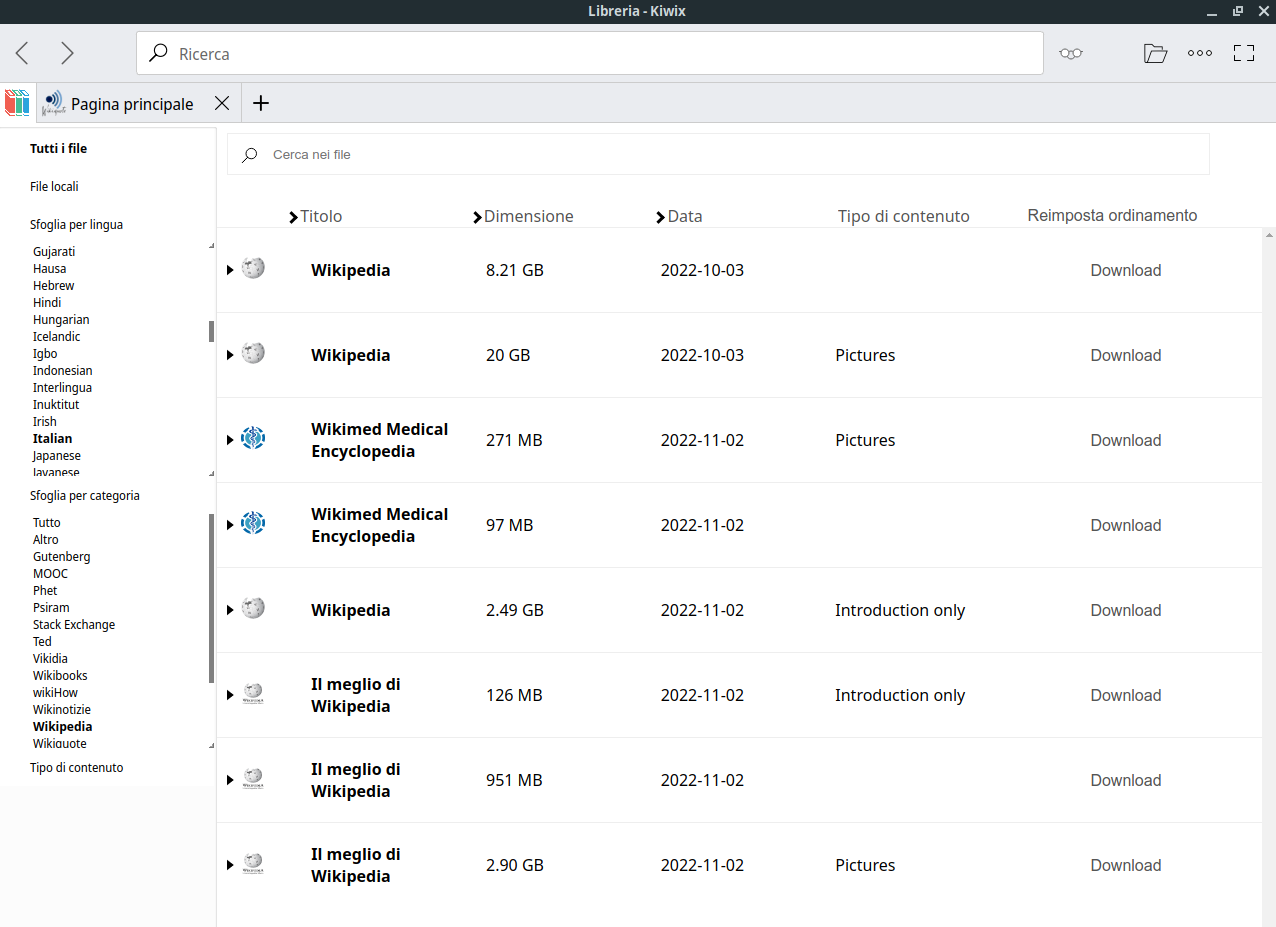Select File locali in sidebar

click(x=54, y=187)
